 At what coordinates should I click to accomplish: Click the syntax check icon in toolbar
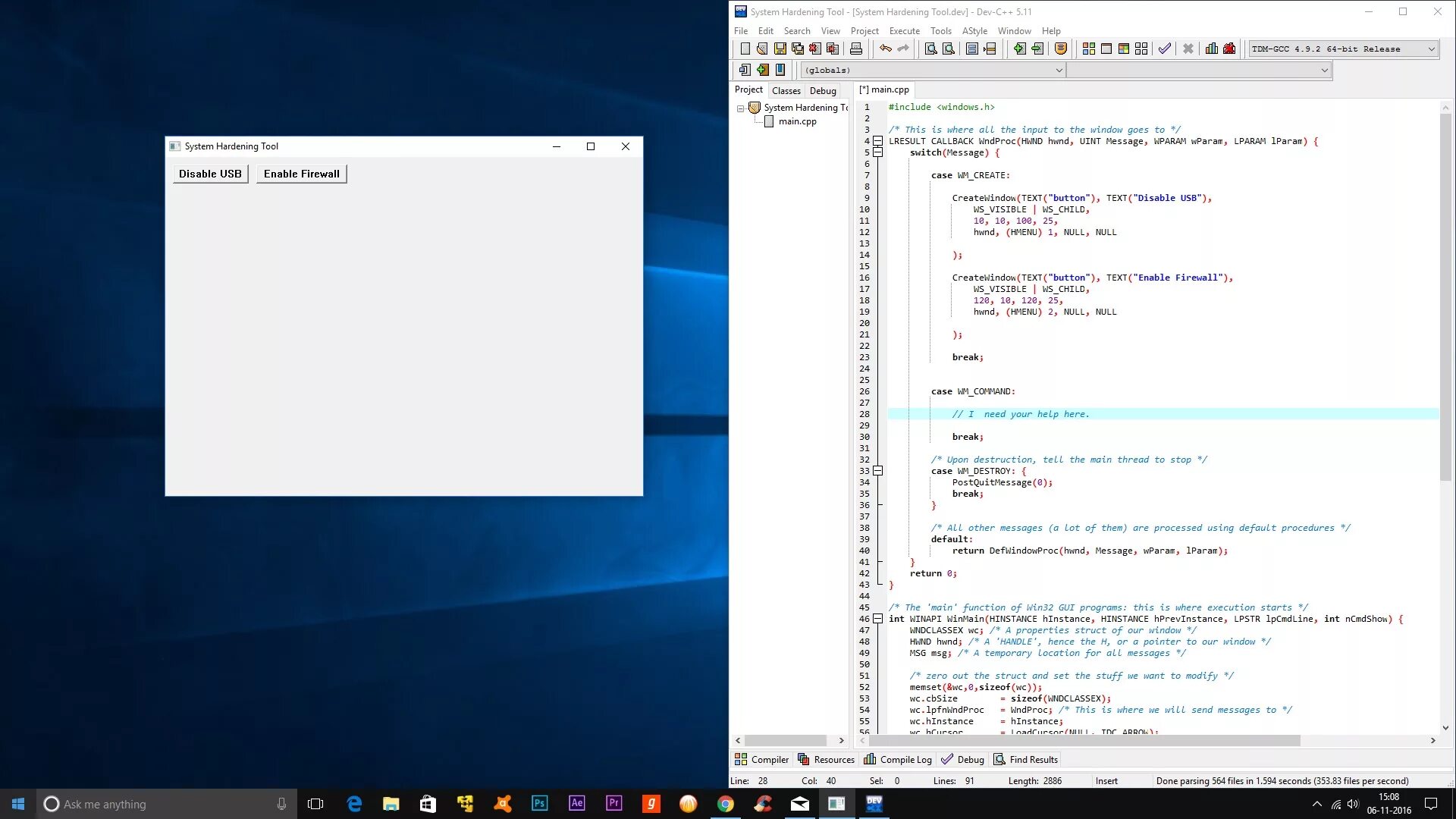click(x=1164, y=48)
